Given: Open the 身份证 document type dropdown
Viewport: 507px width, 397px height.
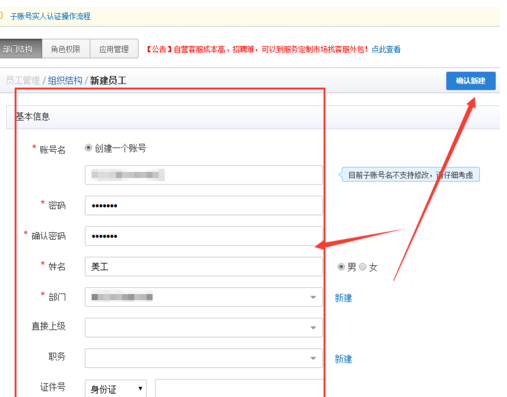Looking at the screenshot, I should (x=116, y=388).
